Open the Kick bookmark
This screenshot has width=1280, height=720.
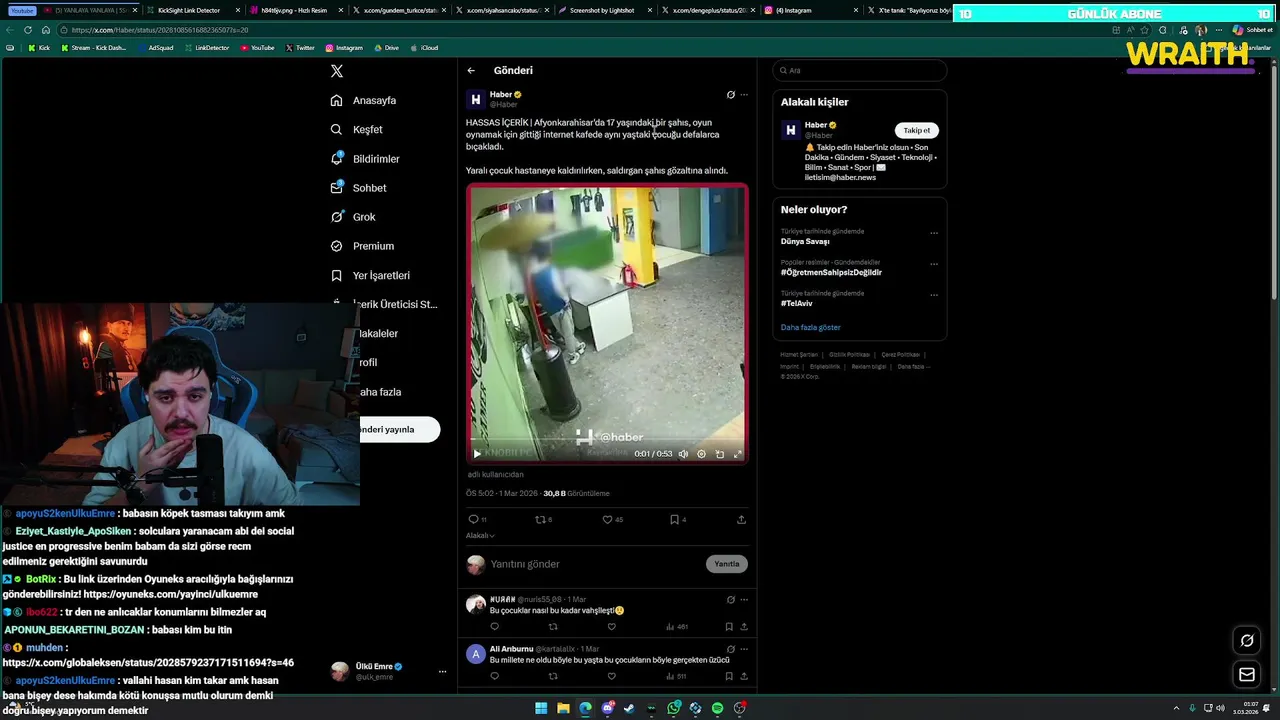(39, 48)
